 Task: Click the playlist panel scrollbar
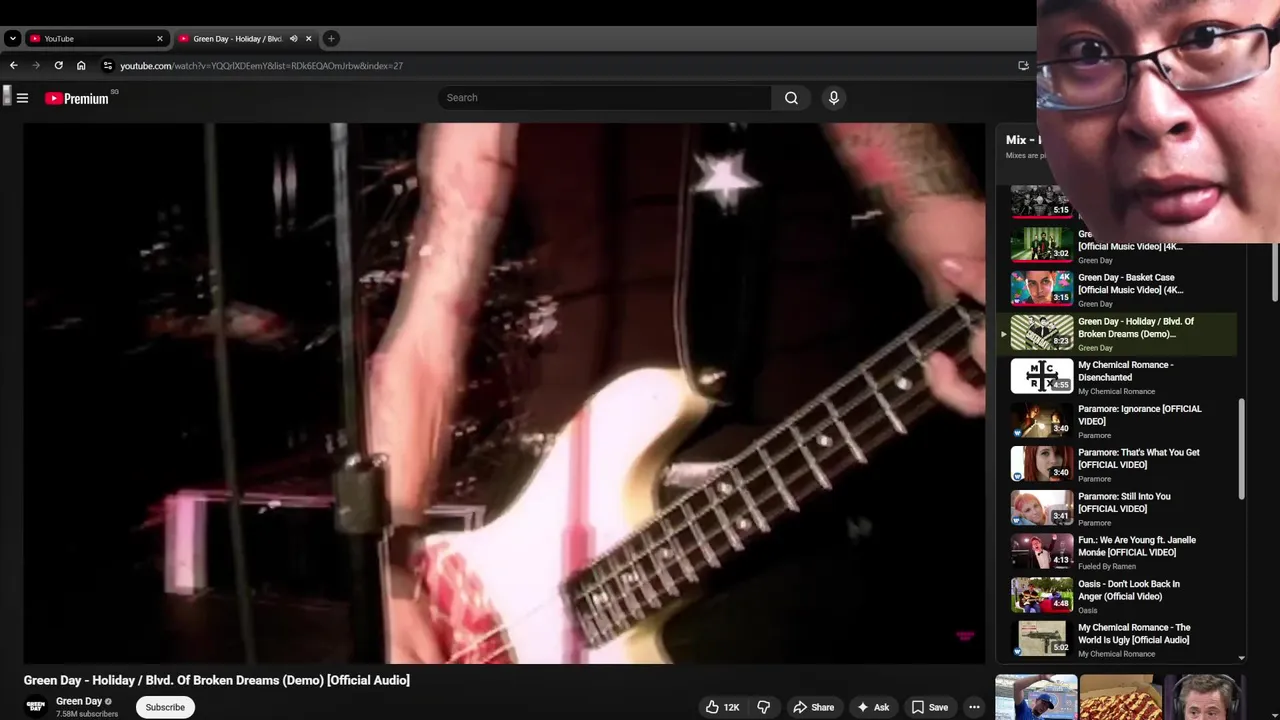[x=1242, y=450]
